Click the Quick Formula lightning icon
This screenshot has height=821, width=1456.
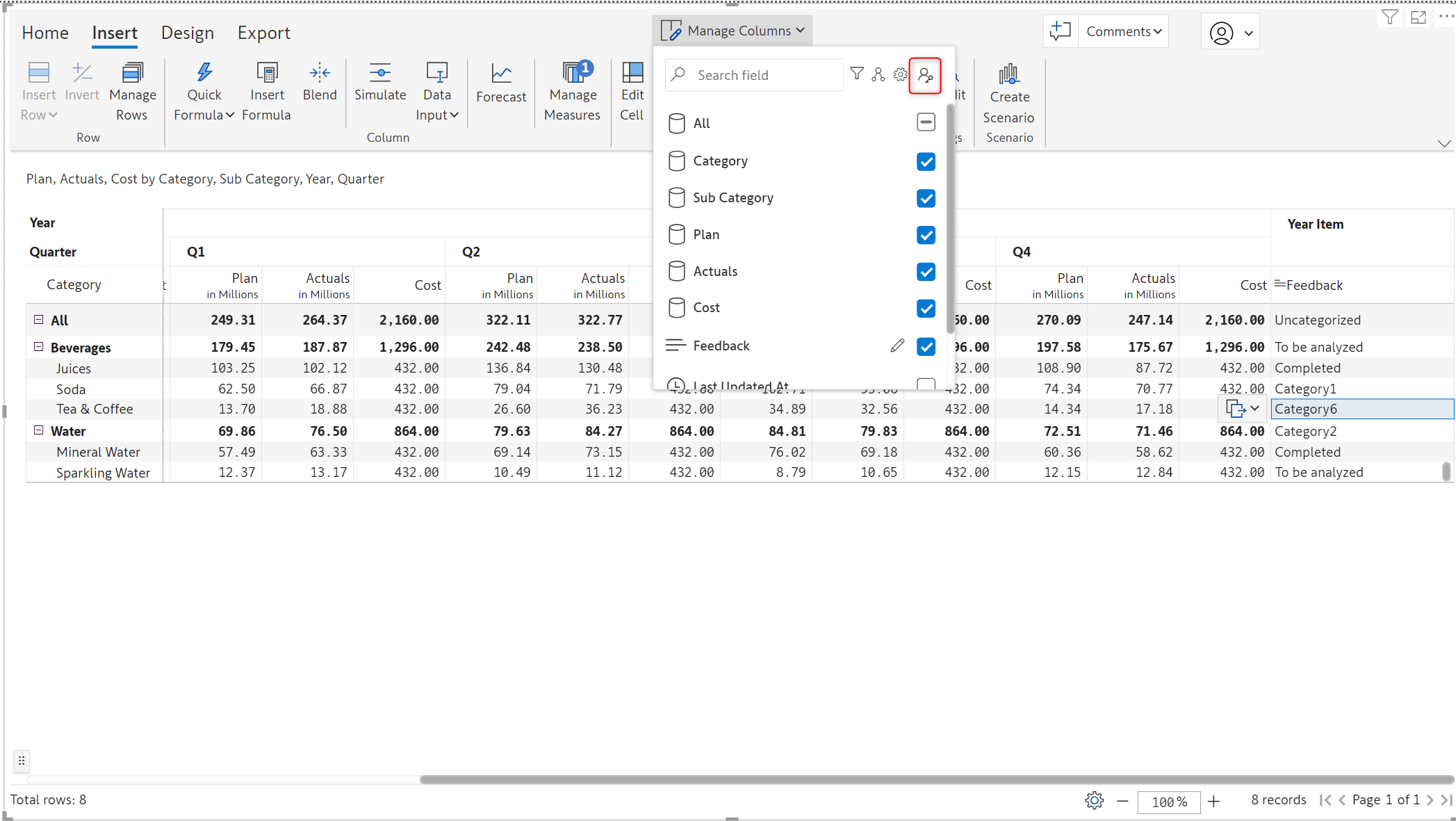(204, 73)
